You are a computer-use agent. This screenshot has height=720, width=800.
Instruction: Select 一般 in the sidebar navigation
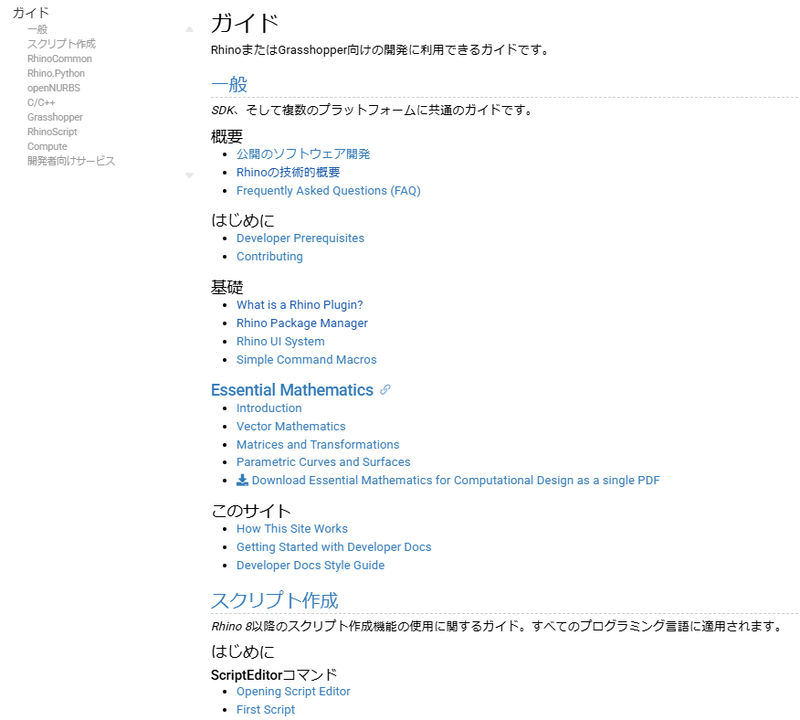point(37,29)
